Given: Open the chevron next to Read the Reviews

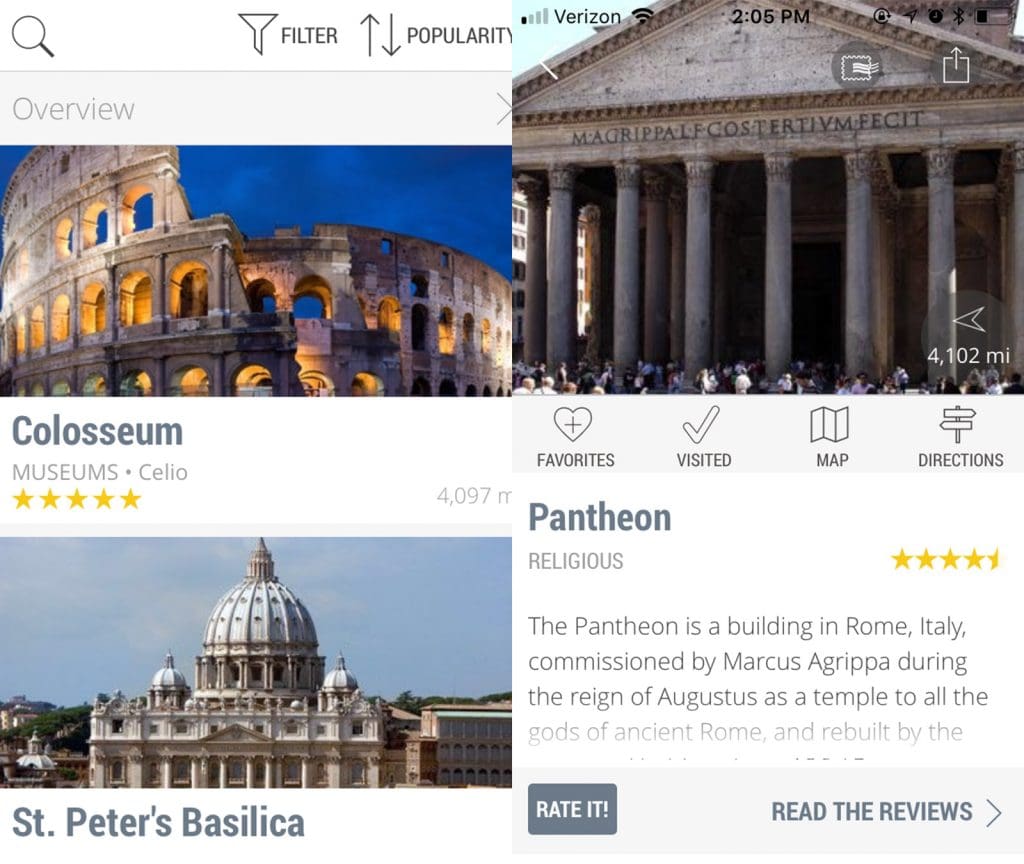Looking at the screenshot, I should pyautogui.click(x=994, y=813).
